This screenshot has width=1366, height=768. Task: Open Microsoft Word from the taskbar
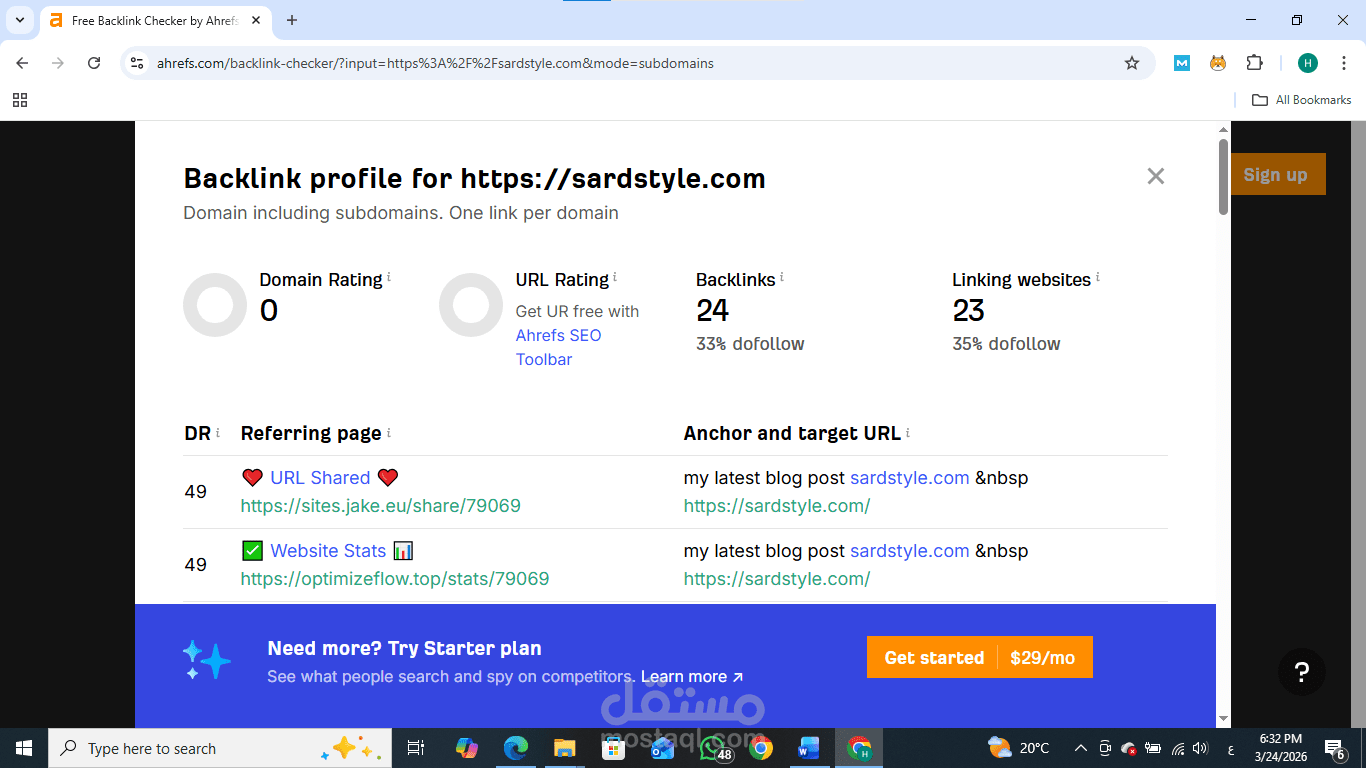click(x=809, y=748)
